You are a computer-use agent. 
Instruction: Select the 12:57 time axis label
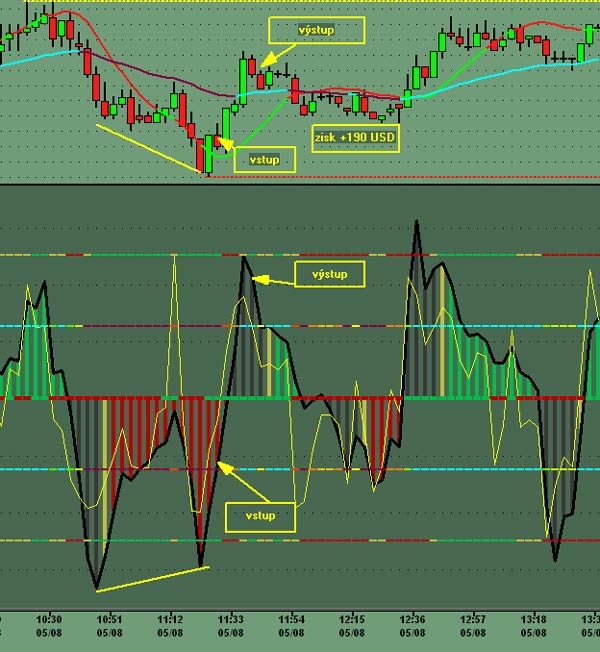click(473, 620)
